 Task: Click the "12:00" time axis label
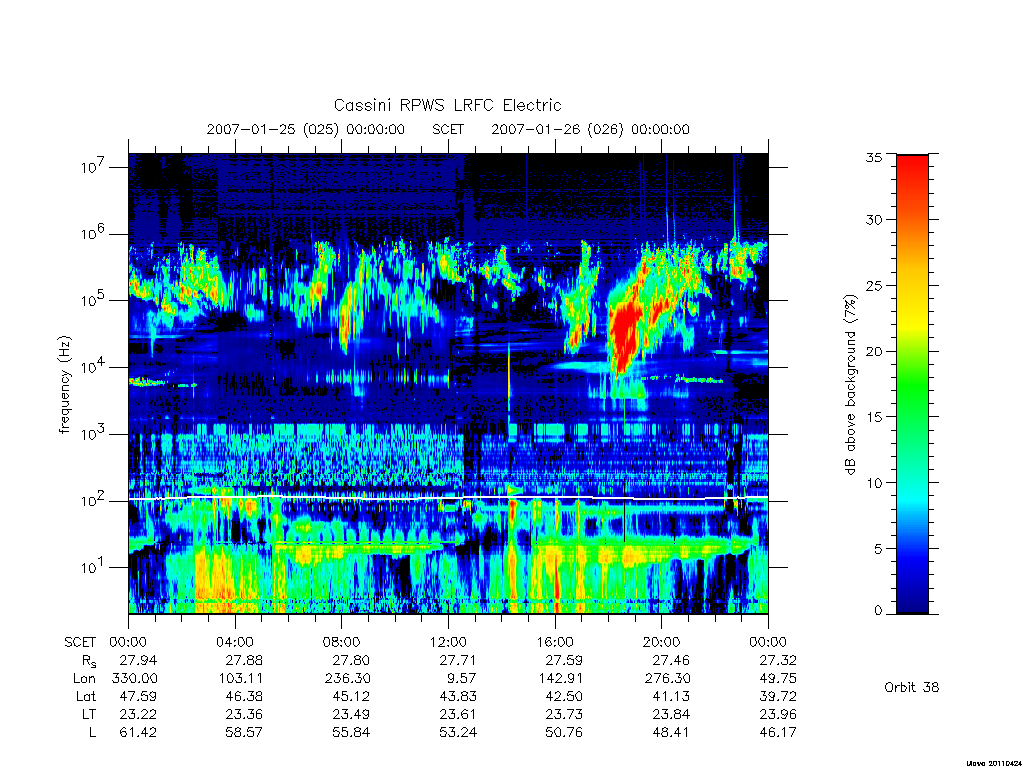pos(448,642)
